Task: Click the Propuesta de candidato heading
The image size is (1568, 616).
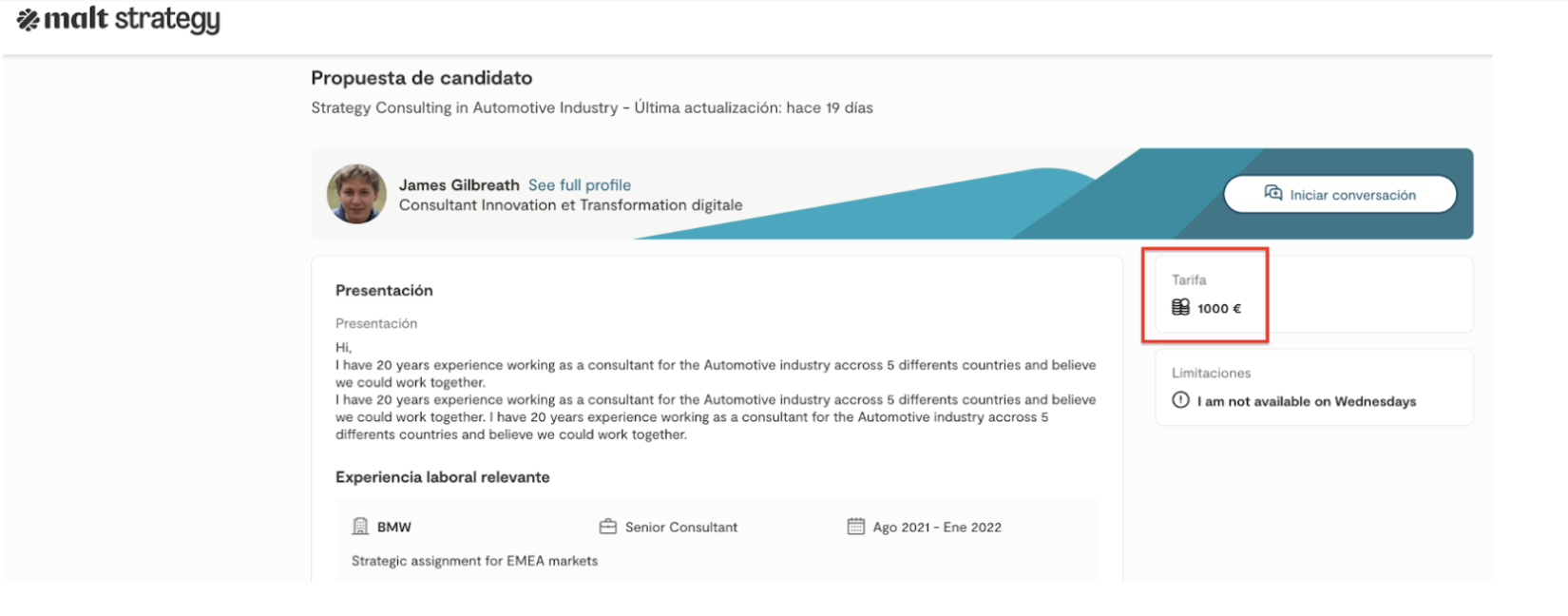Action: pyautogui.click(x=421, y=78)
